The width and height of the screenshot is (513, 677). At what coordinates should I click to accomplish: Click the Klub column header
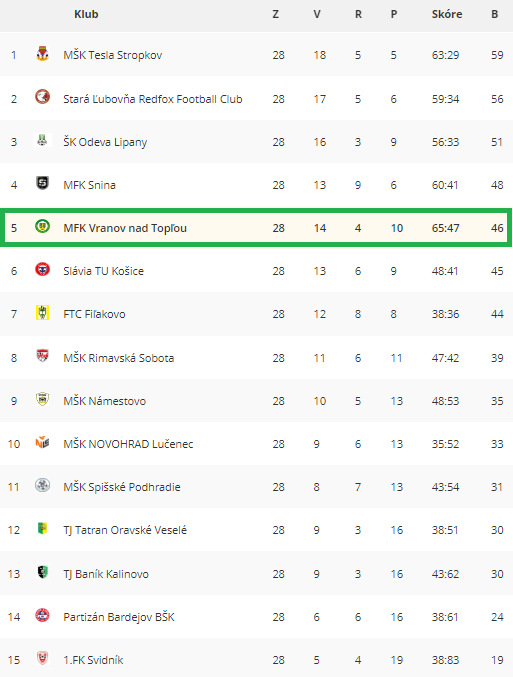86,14
